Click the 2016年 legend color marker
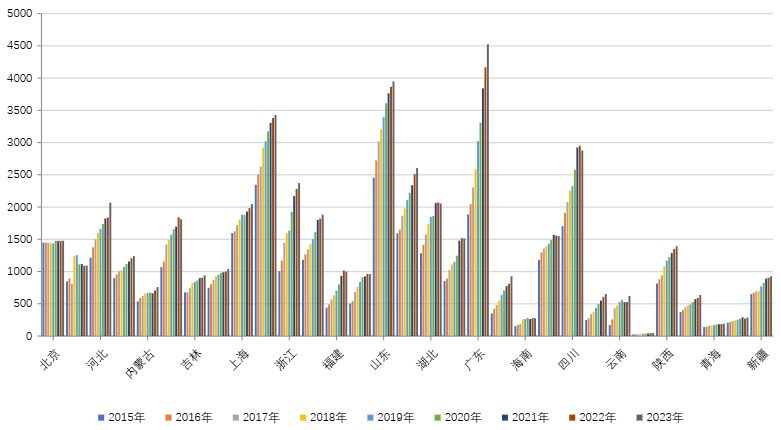781x430 pixels. tap(166, 416)
